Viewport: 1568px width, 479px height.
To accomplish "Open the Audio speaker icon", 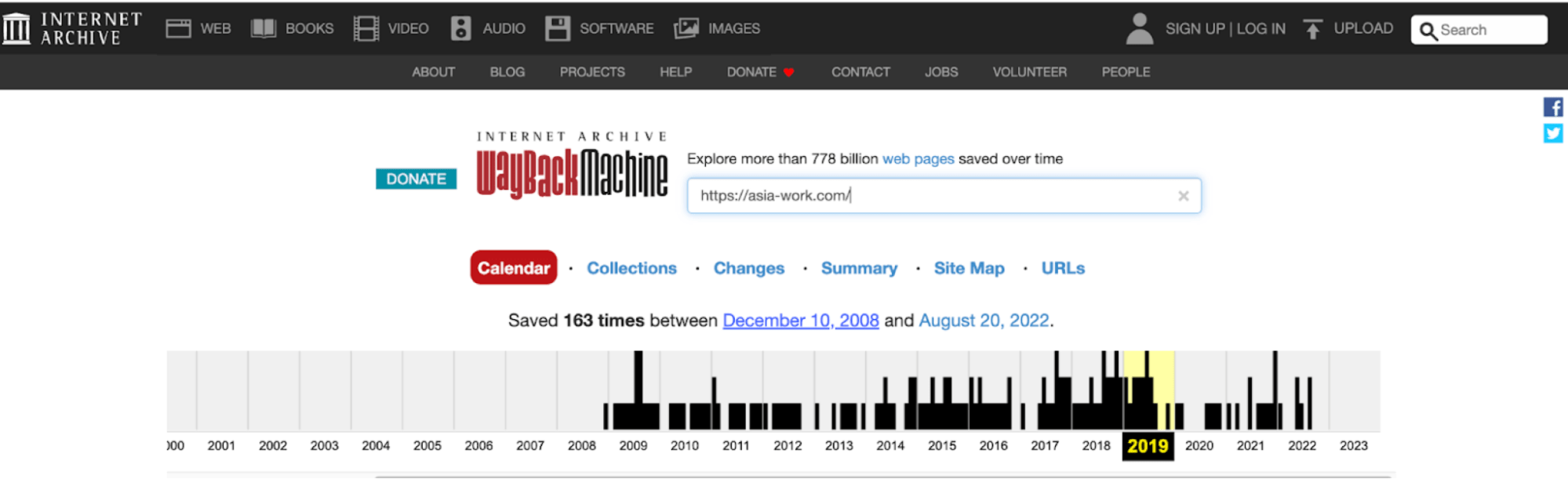I will [x=461, y=29].
